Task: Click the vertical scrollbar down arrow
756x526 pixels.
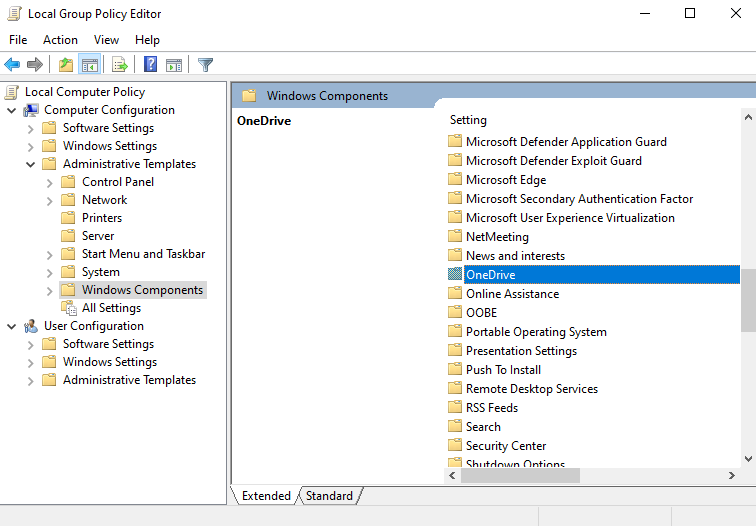Action: [x=748, y=458]
